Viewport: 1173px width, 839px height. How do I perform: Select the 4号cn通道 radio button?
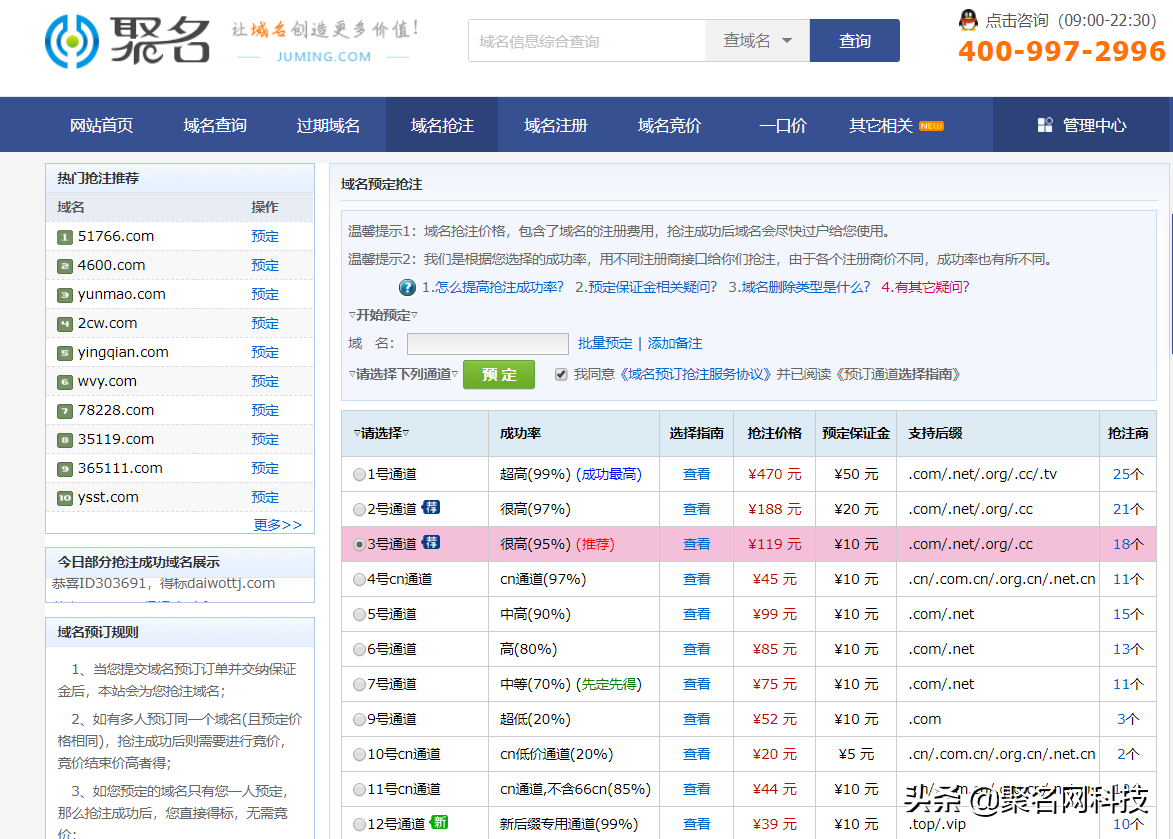pyautogui.click(x=359, y=580)
